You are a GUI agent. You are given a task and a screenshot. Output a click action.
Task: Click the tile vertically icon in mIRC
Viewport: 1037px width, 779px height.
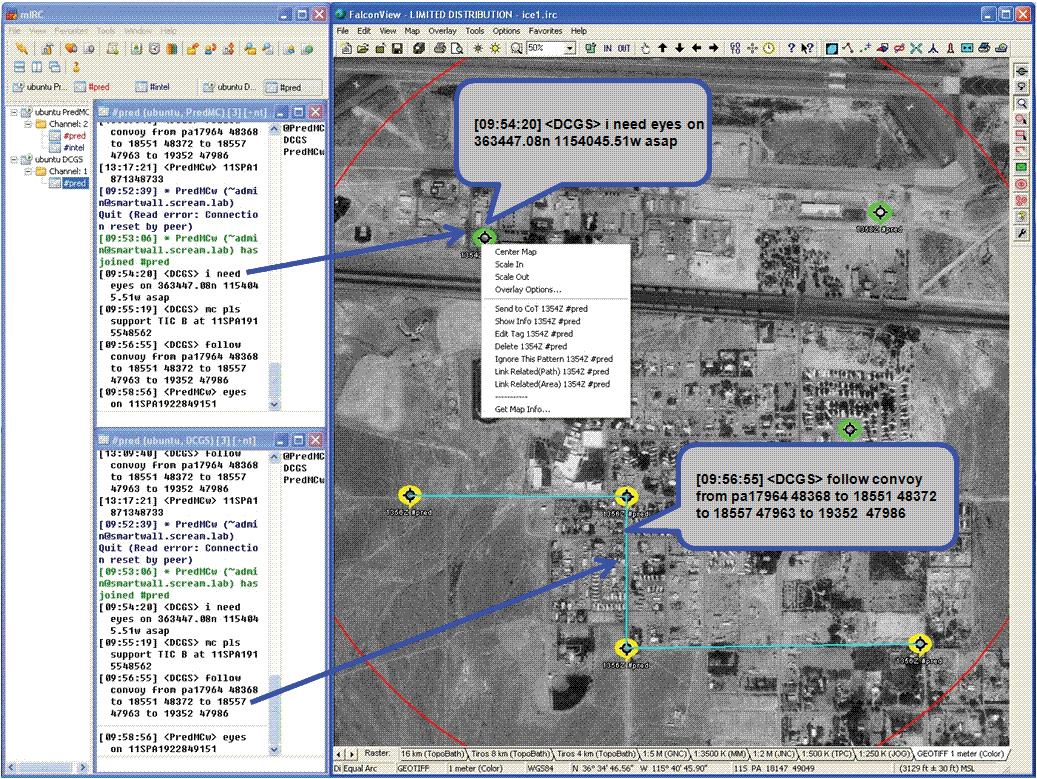tap(37, 67)
